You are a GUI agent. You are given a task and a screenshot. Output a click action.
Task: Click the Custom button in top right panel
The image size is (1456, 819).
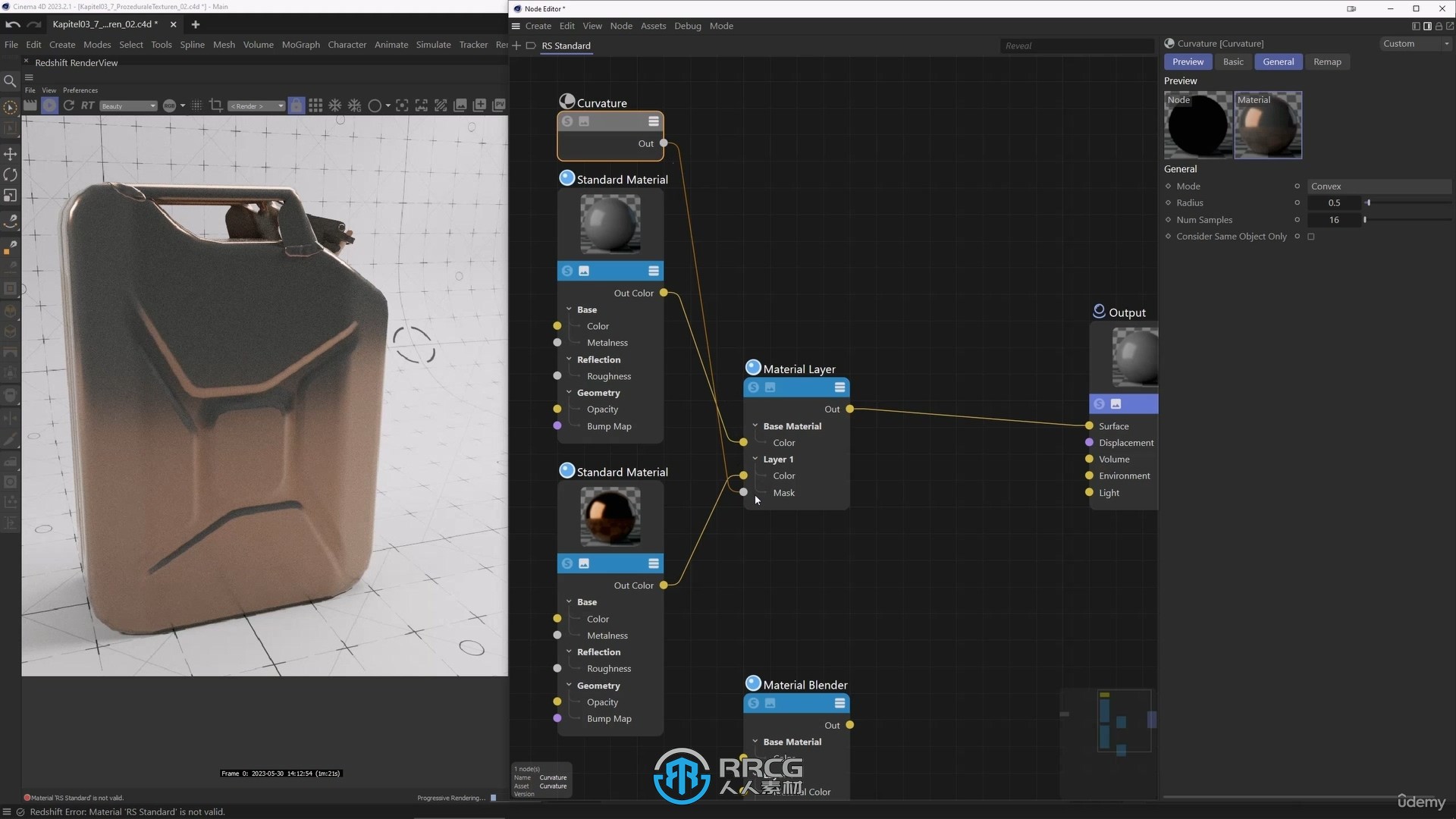coord(1400,43)
